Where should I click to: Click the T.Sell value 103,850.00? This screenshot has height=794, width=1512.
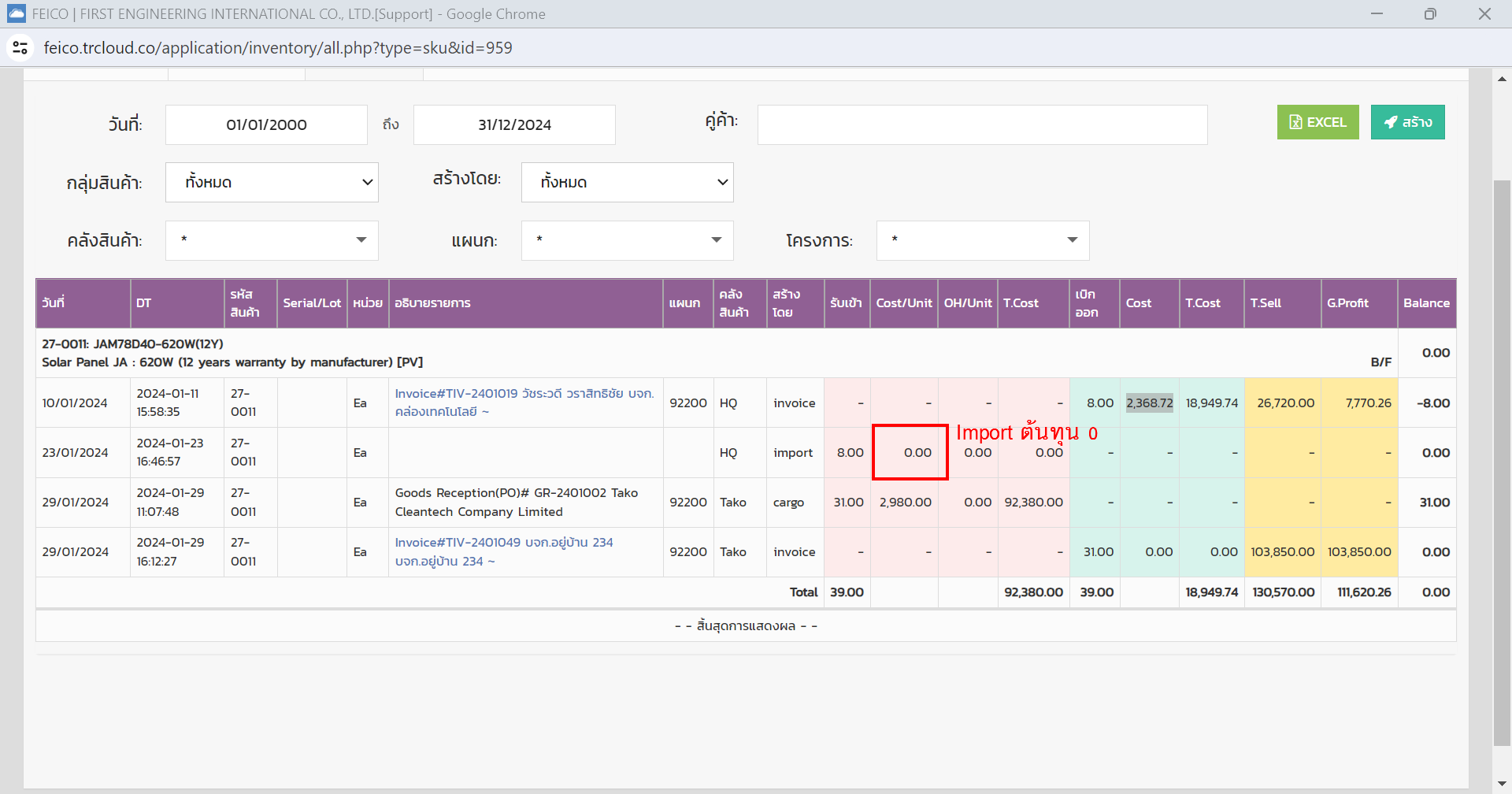point(1282,552)
